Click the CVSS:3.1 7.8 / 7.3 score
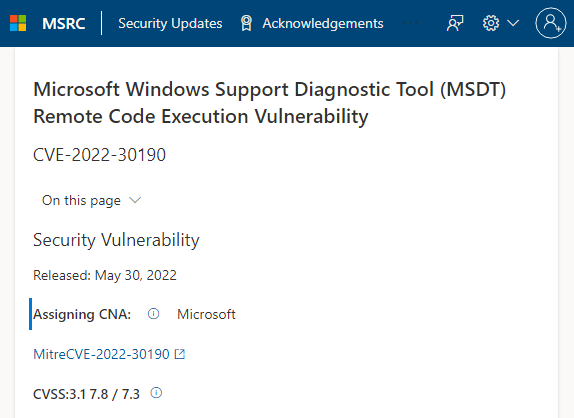This screenshot has width=574, height=418. (x=86, y=394)
